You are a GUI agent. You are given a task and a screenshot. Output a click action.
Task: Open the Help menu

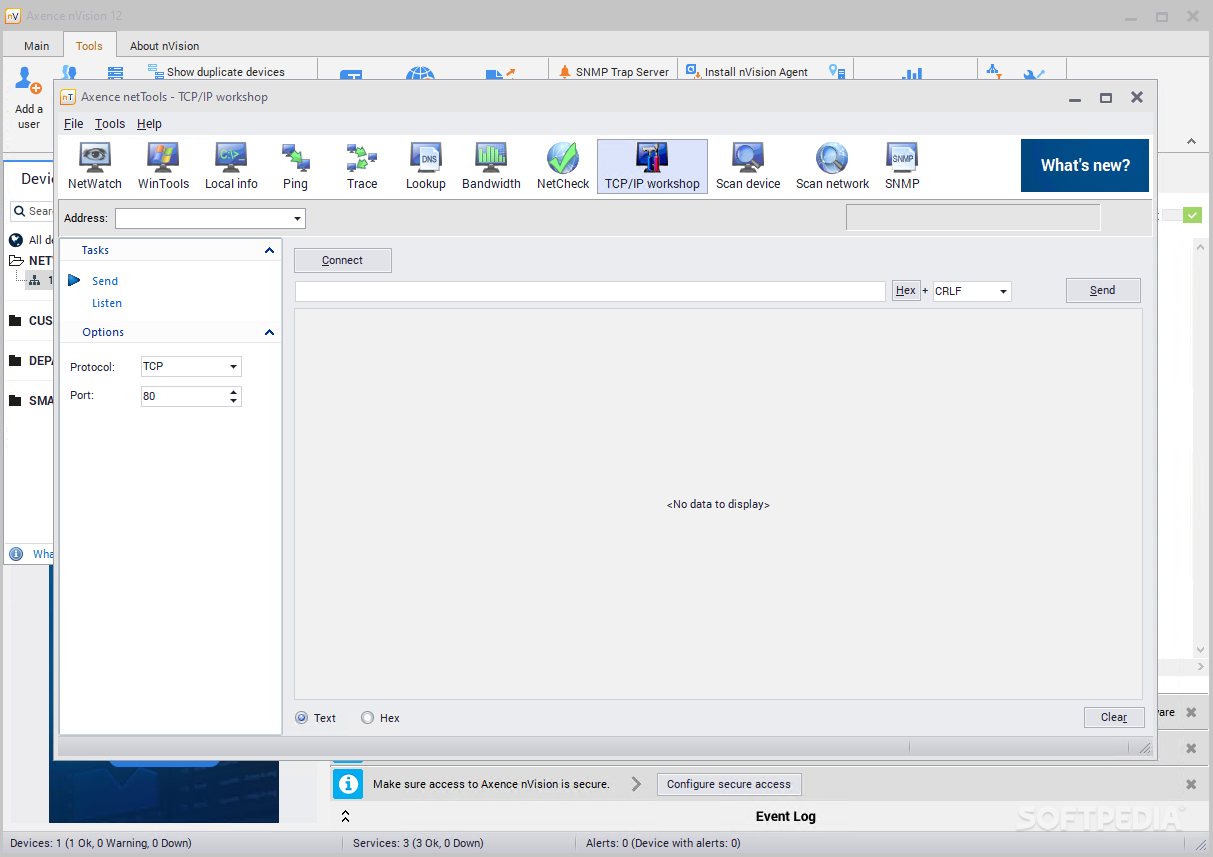click(149, 124)
